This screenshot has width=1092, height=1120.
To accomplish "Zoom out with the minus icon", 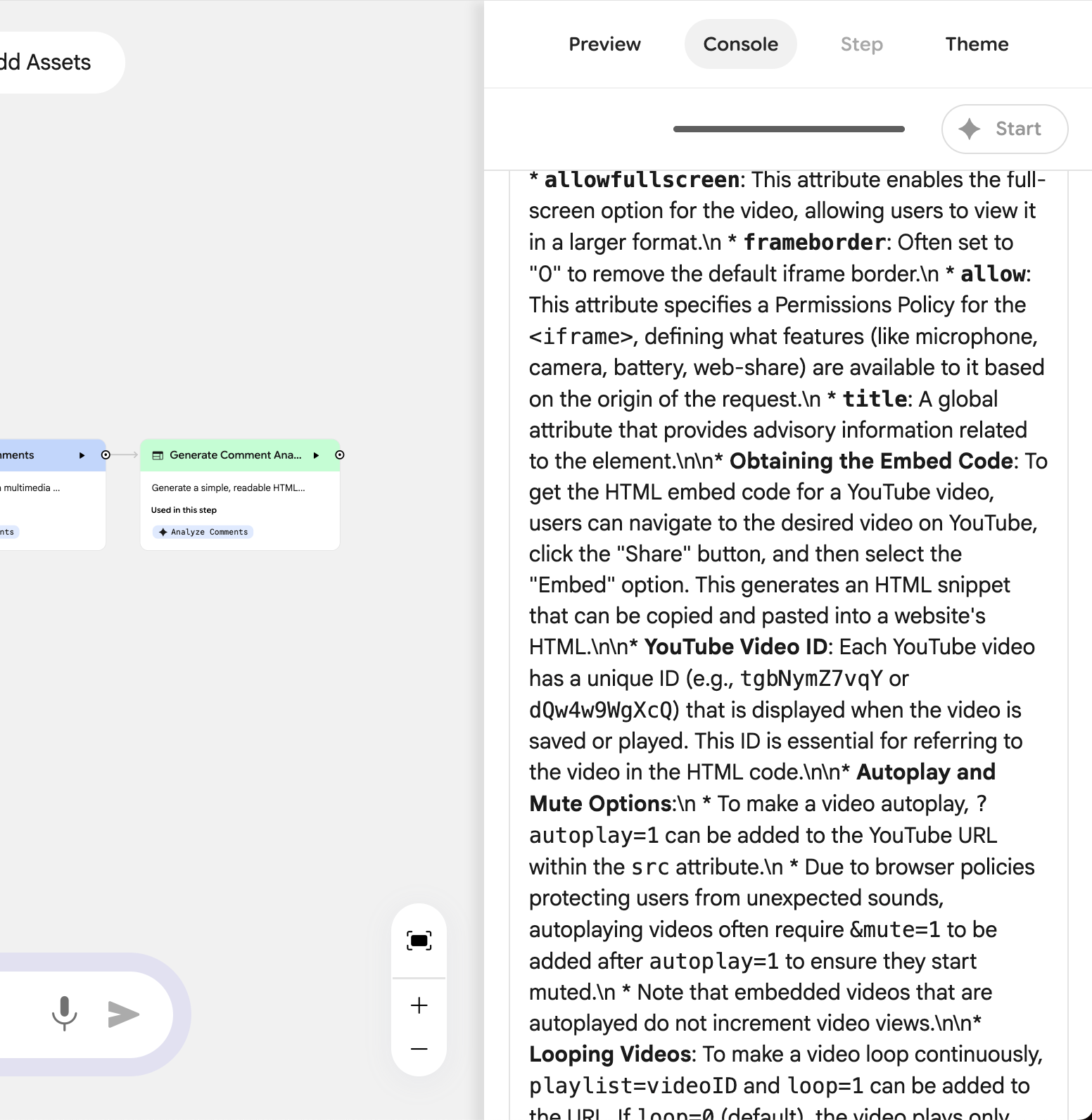I will pos(419,1049).
